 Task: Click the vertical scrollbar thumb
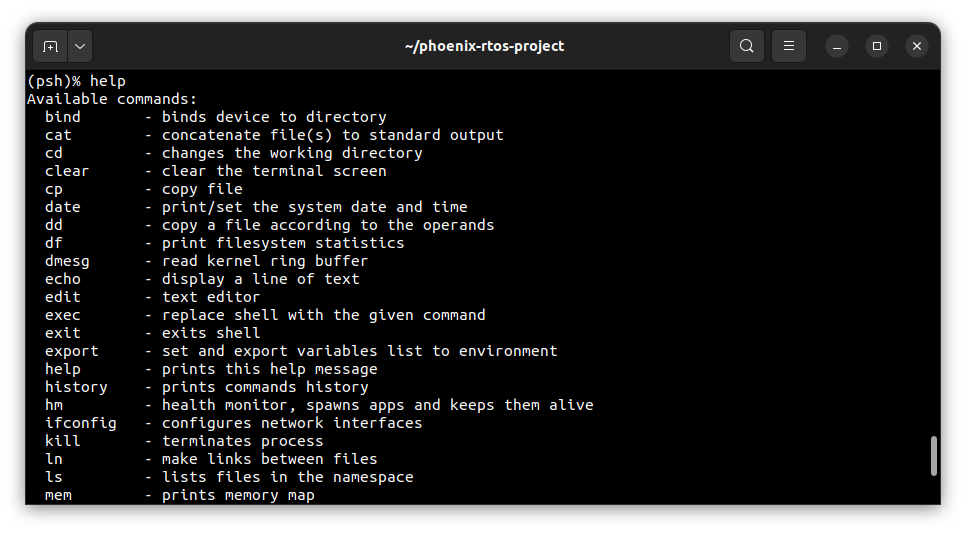point(934,456)
